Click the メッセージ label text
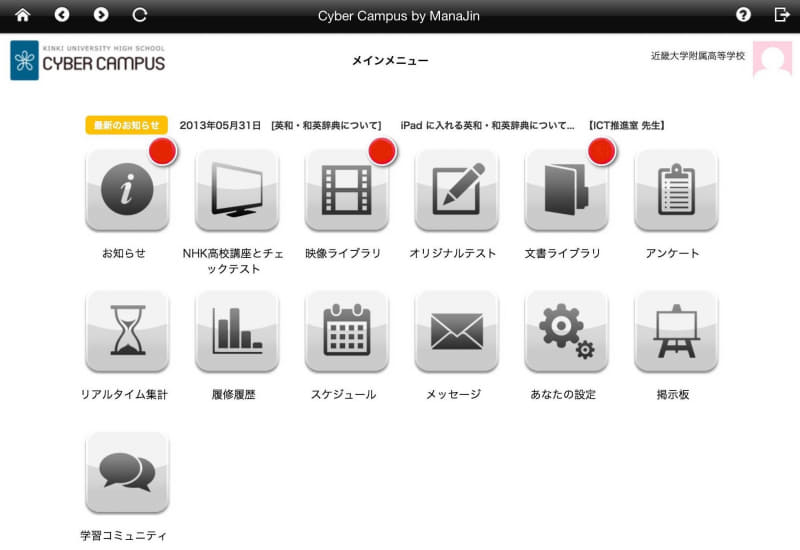The image size is (800, 550). click(454, 394)
